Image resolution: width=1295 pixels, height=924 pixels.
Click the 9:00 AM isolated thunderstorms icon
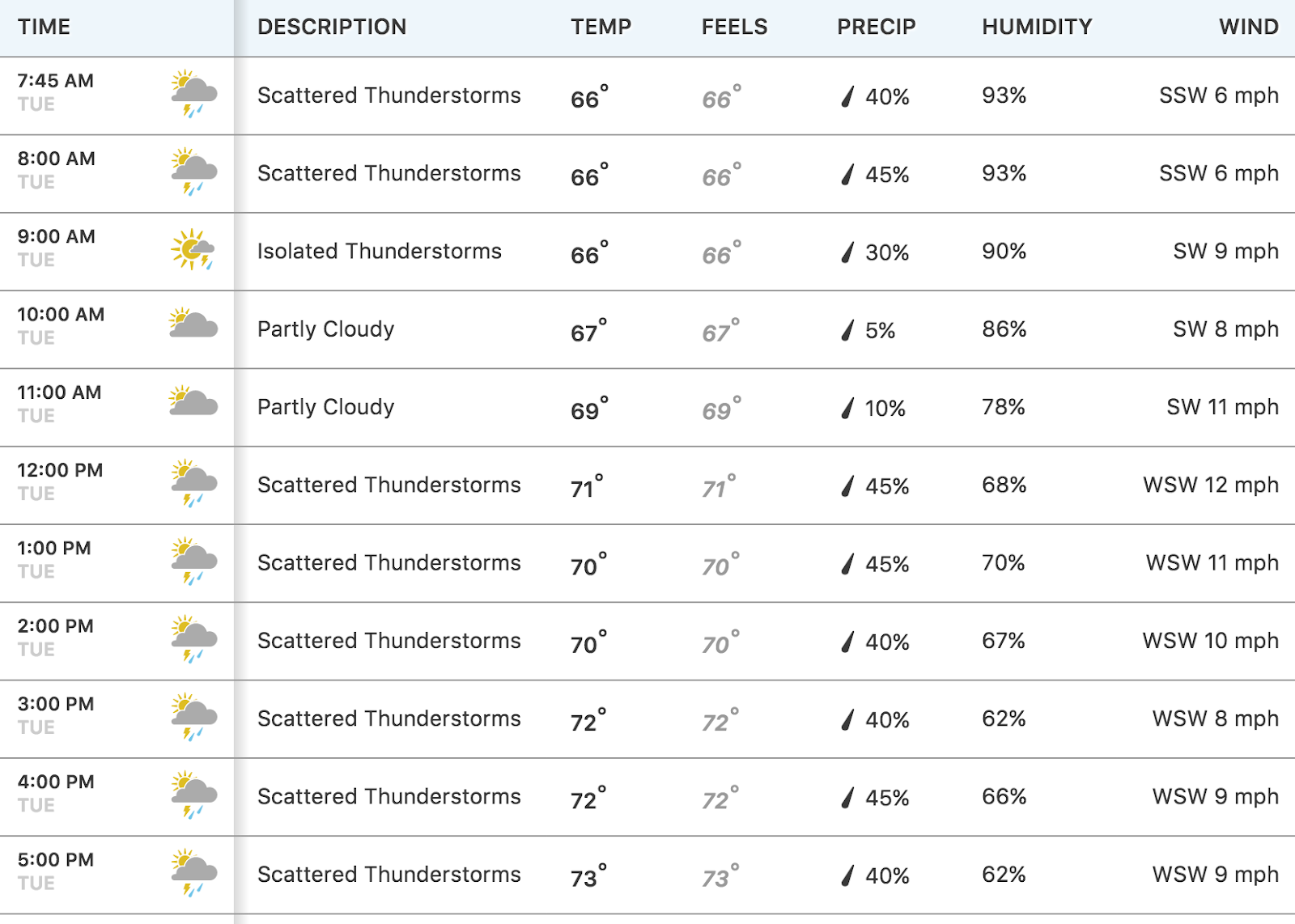click(x=193, y=249)
